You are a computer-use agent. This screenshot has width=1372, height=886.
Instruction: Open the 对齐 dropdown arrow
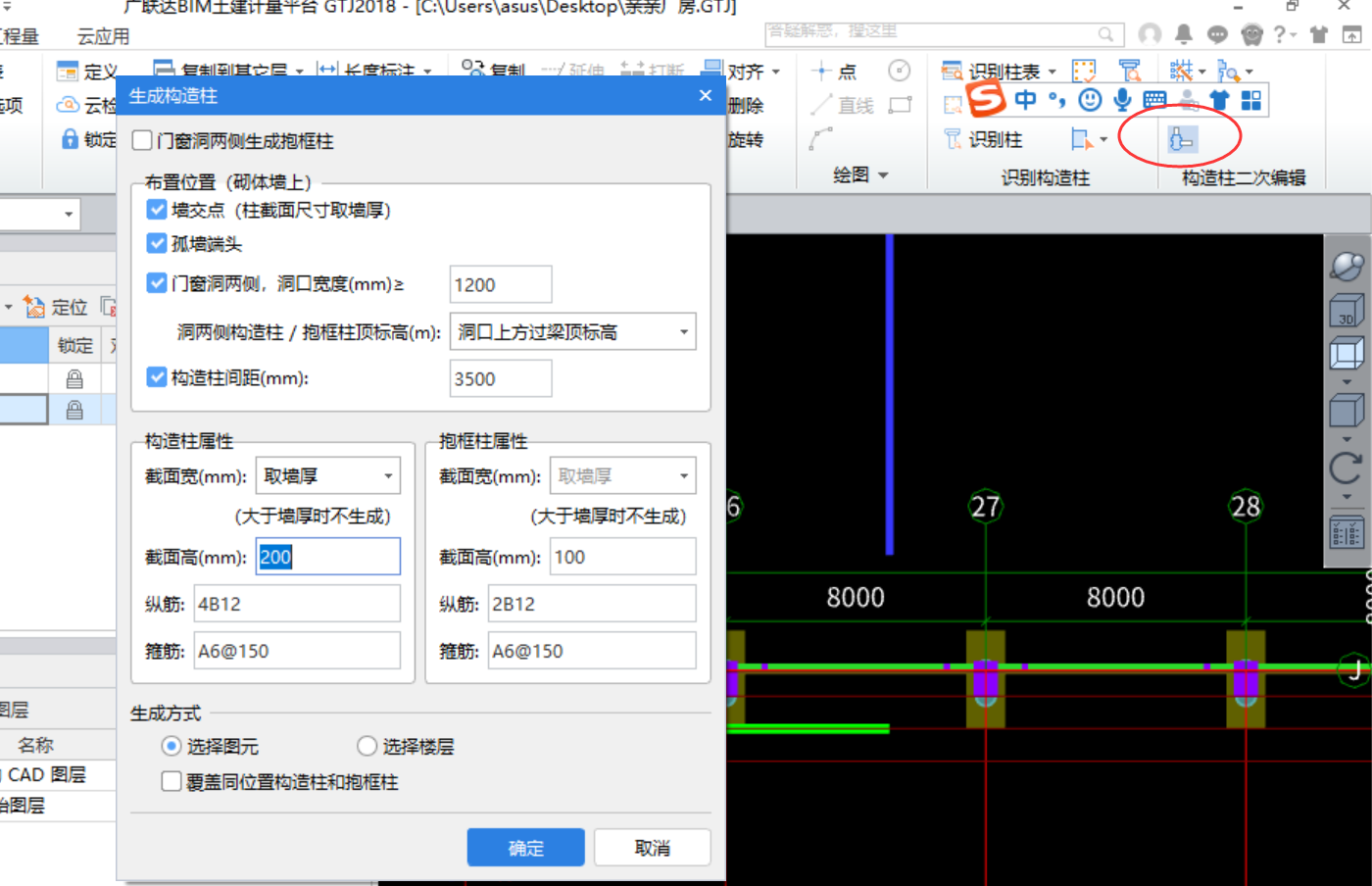tap(776, 72)
